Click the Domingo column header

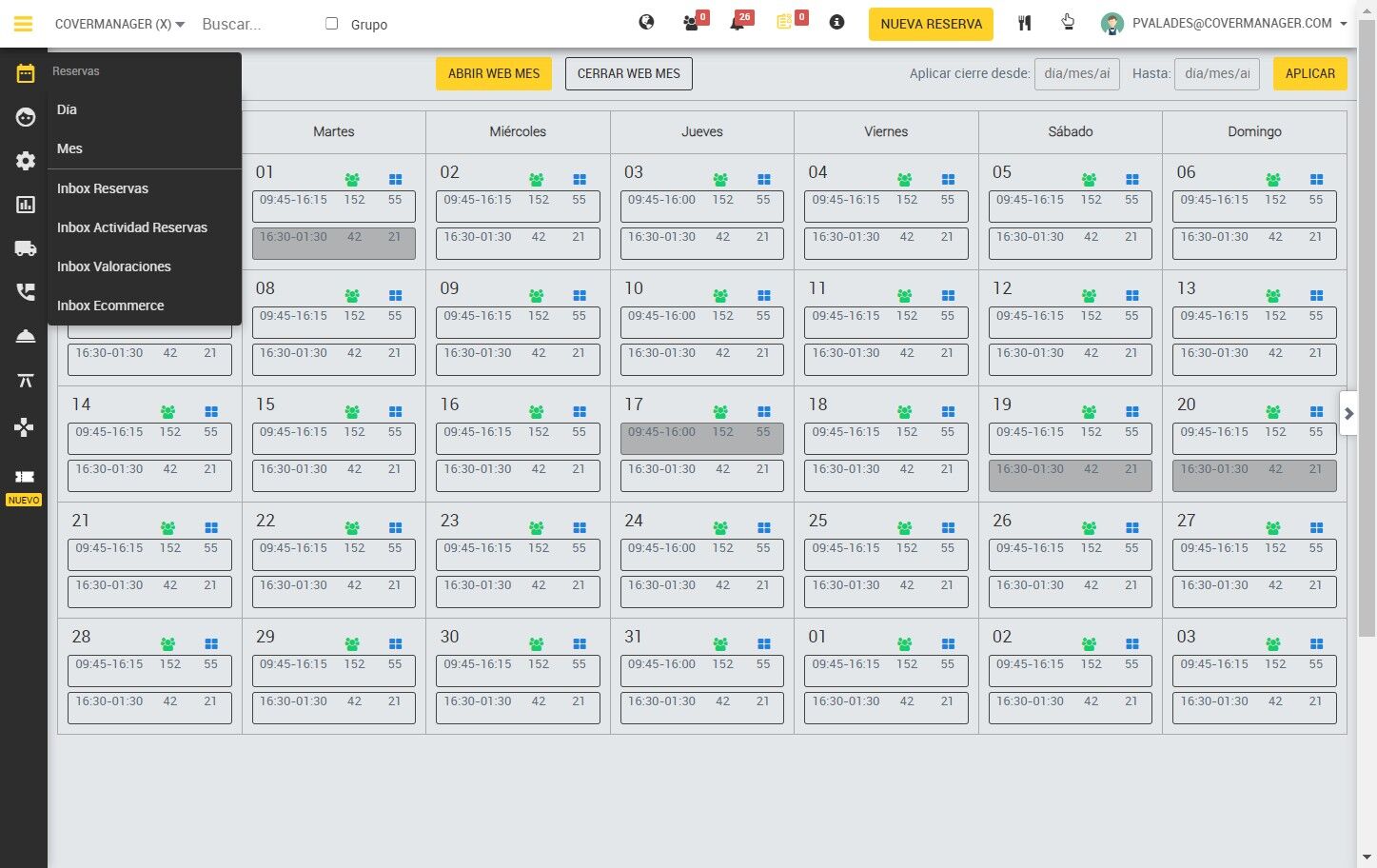tap(1254, 132)
